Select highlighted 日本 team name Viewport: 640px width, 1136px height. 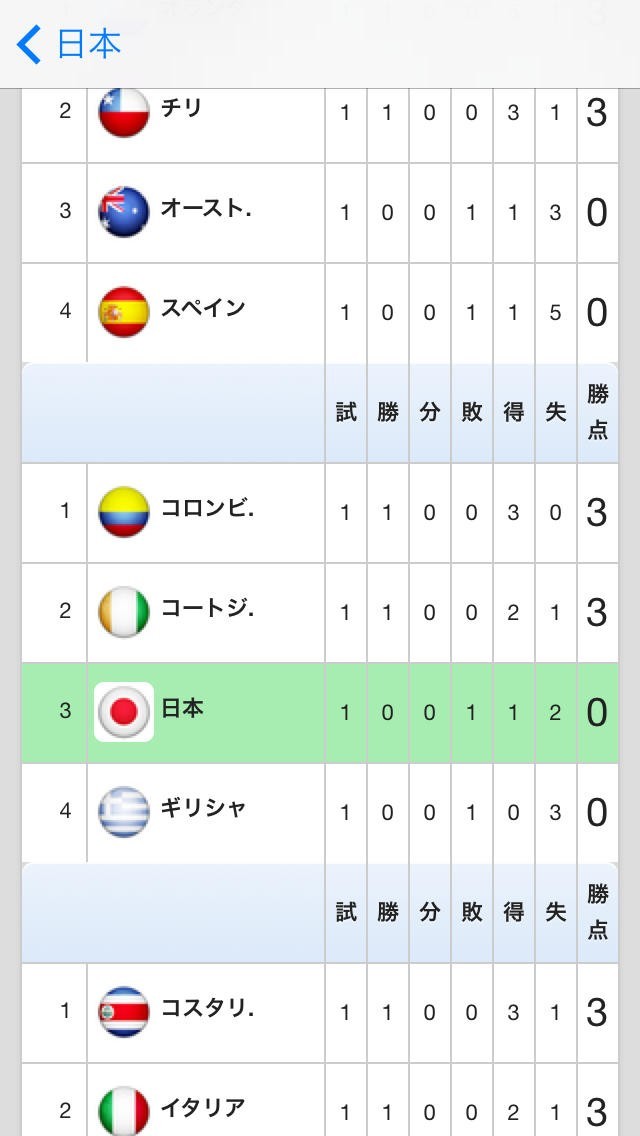(x=182, y=708)
